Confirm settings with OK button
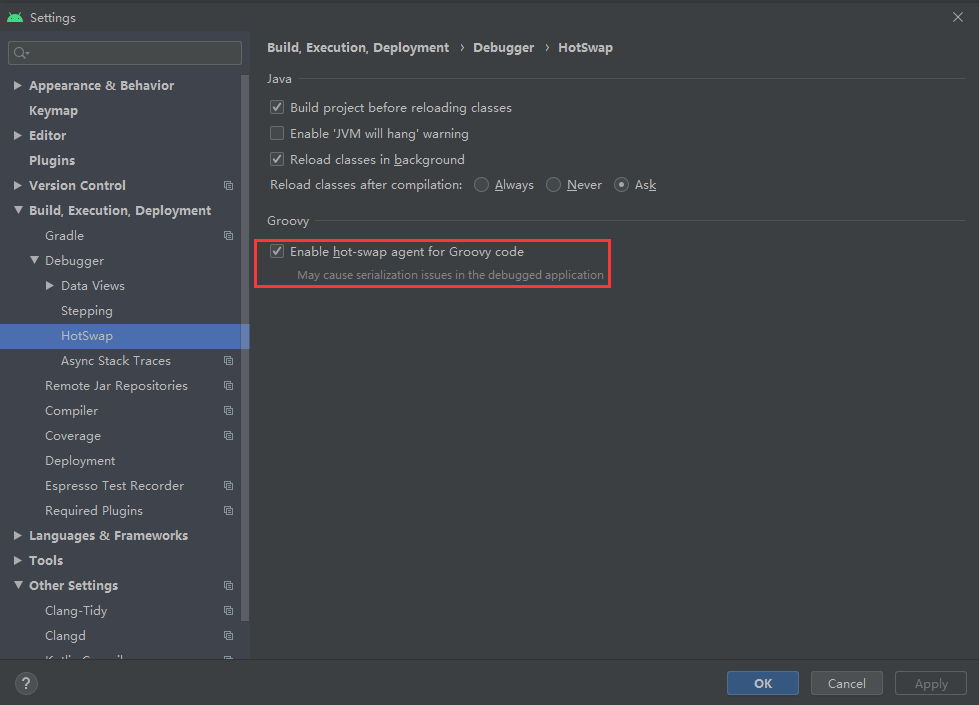Screen dimensions: 979x705 coord(763,683)
